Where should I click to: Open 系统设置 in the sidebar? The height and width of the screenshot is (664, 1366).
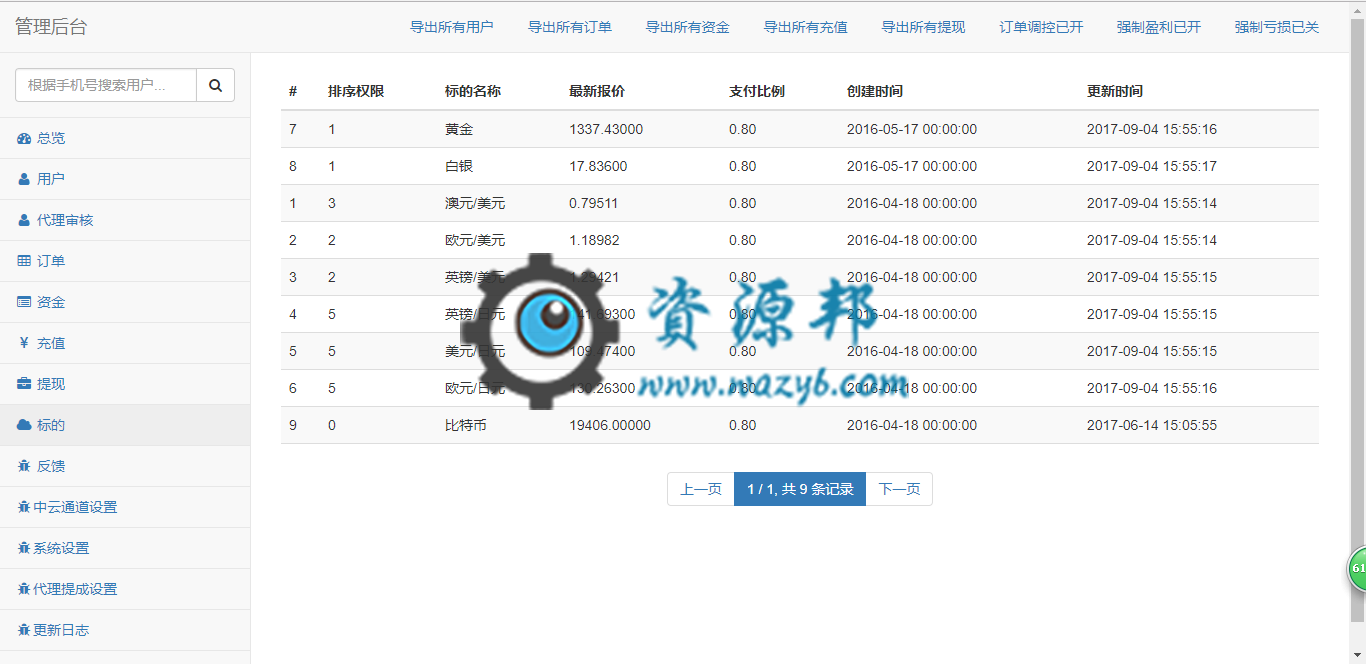coord(125,548)
